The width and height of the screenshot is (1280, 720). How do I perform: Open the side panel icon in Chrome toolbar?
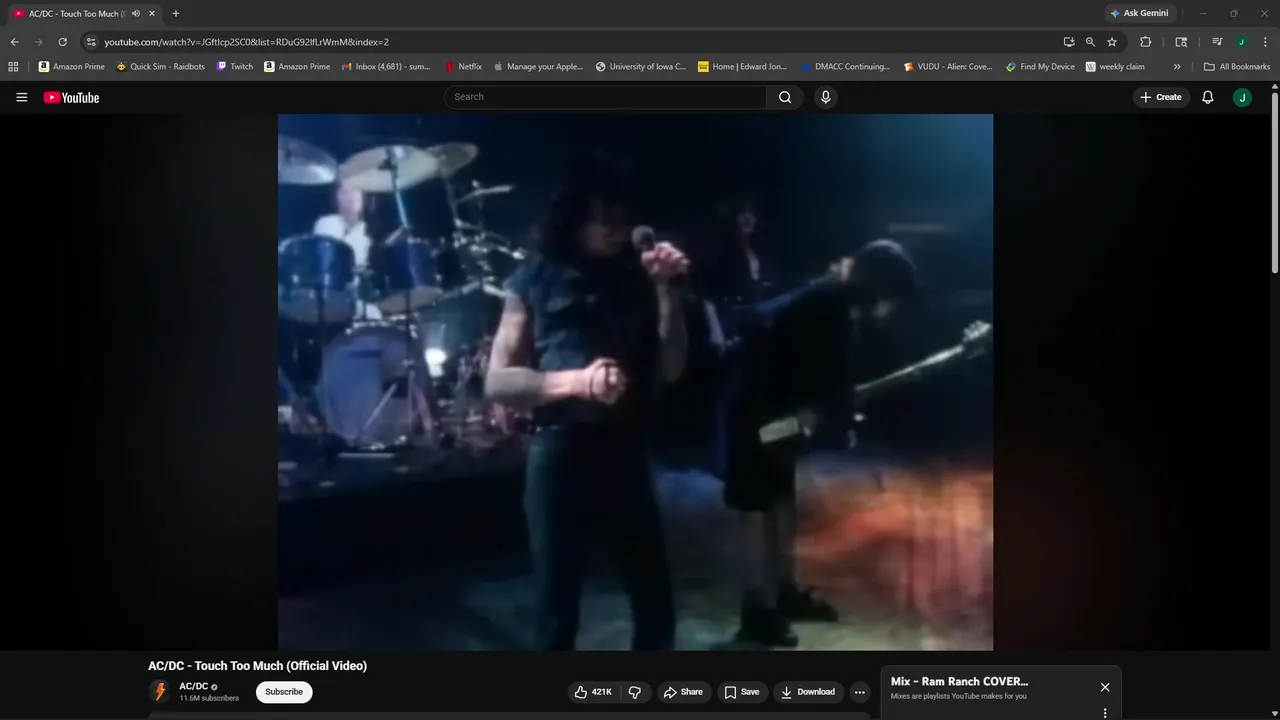(1181, 42)
